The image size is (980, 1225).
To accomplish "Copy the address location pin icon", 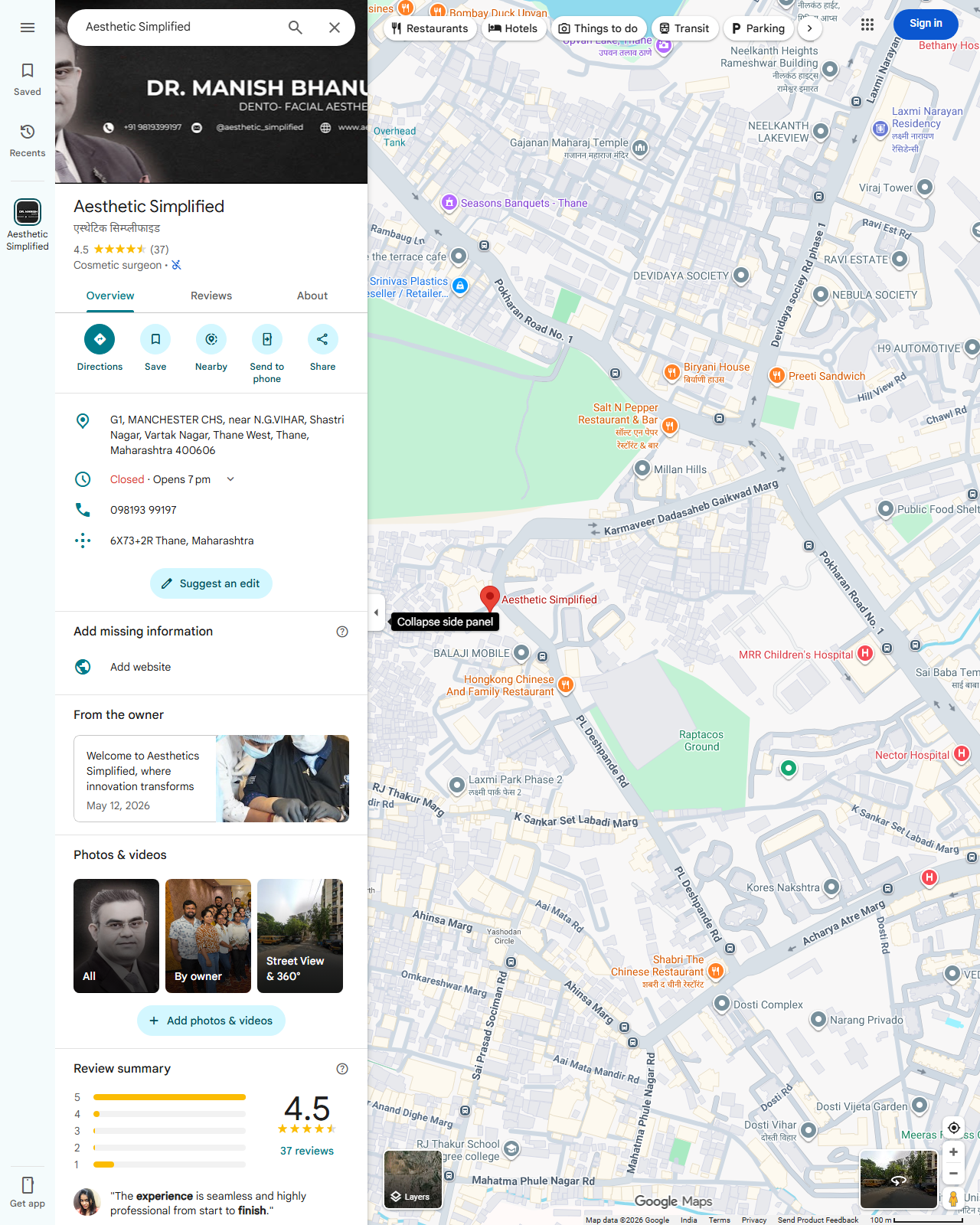I will point(83,420).
